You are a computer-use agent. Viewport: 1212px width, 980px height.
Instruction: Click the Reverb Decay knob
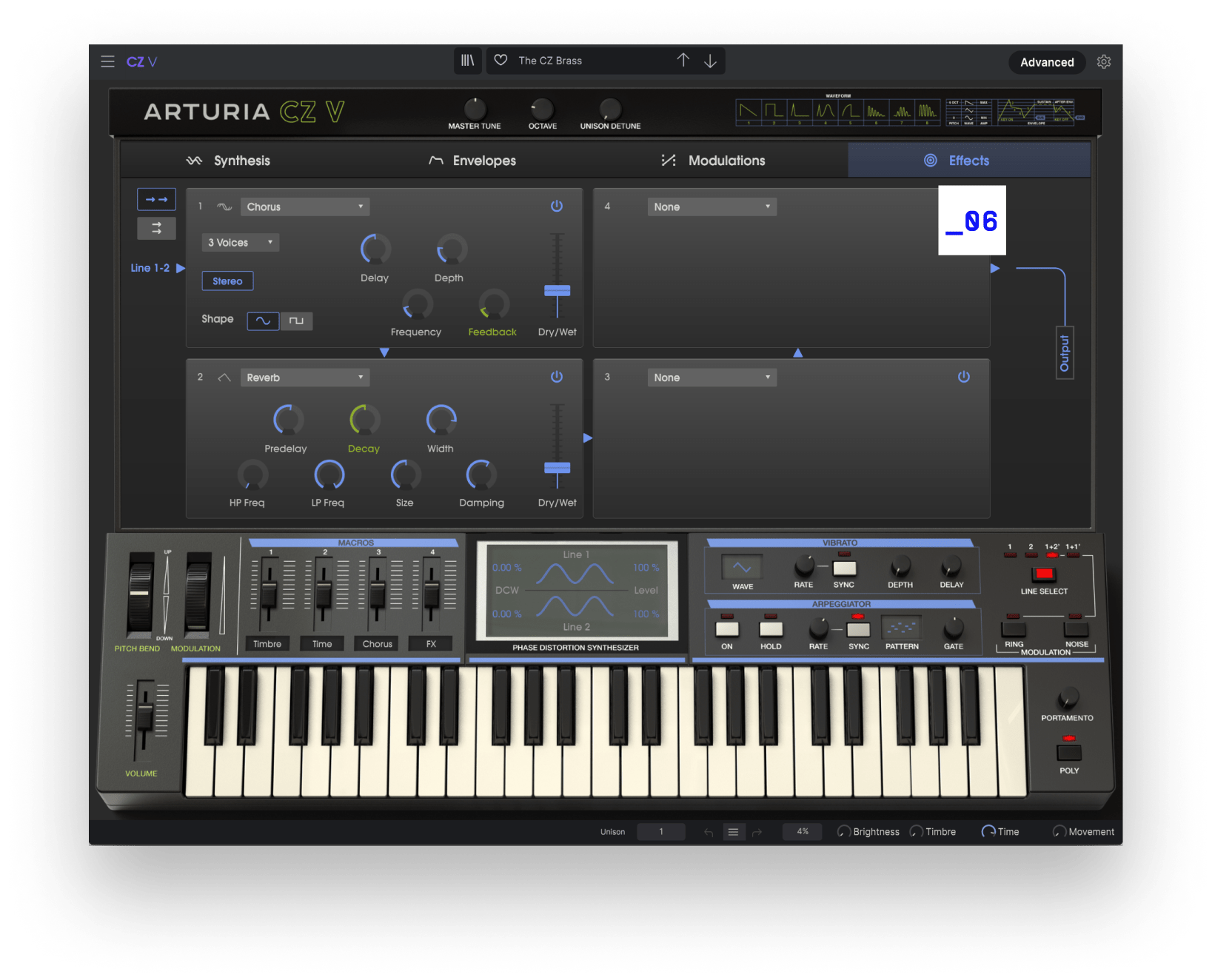(364, 420)
